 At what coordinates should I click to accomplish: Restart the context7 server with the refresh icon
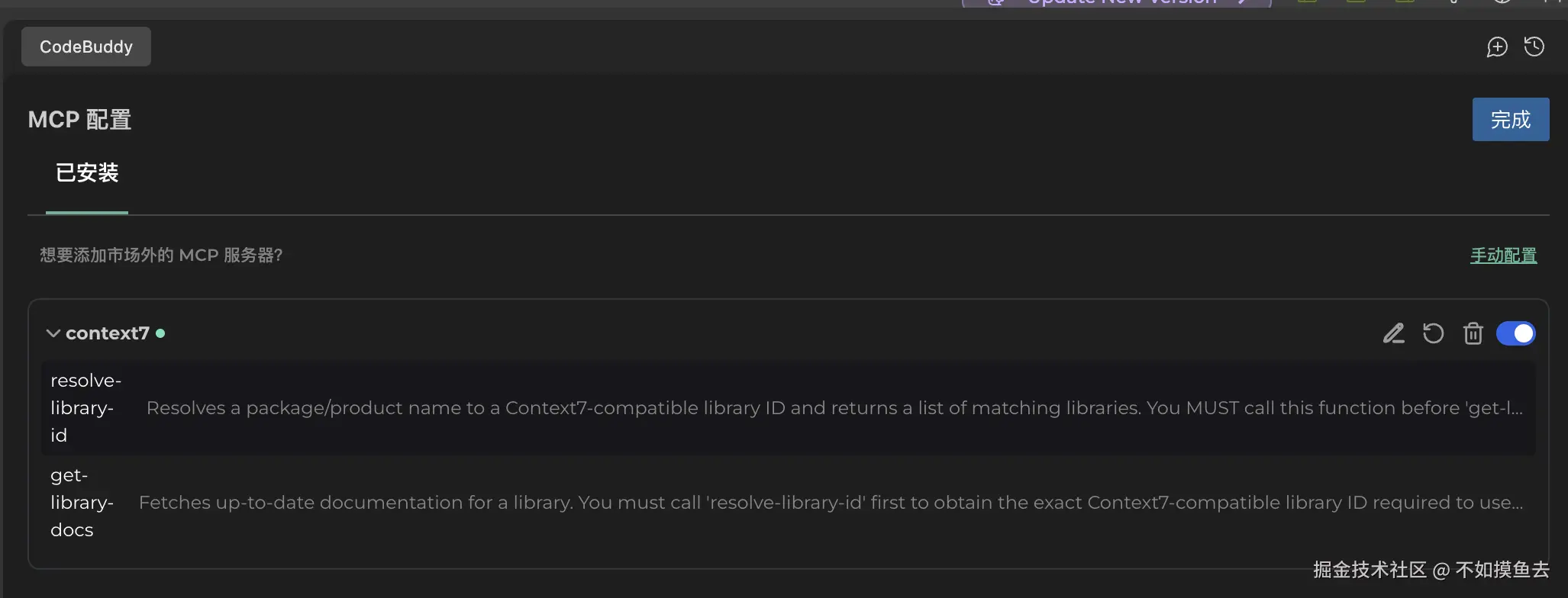[1433, 333]
